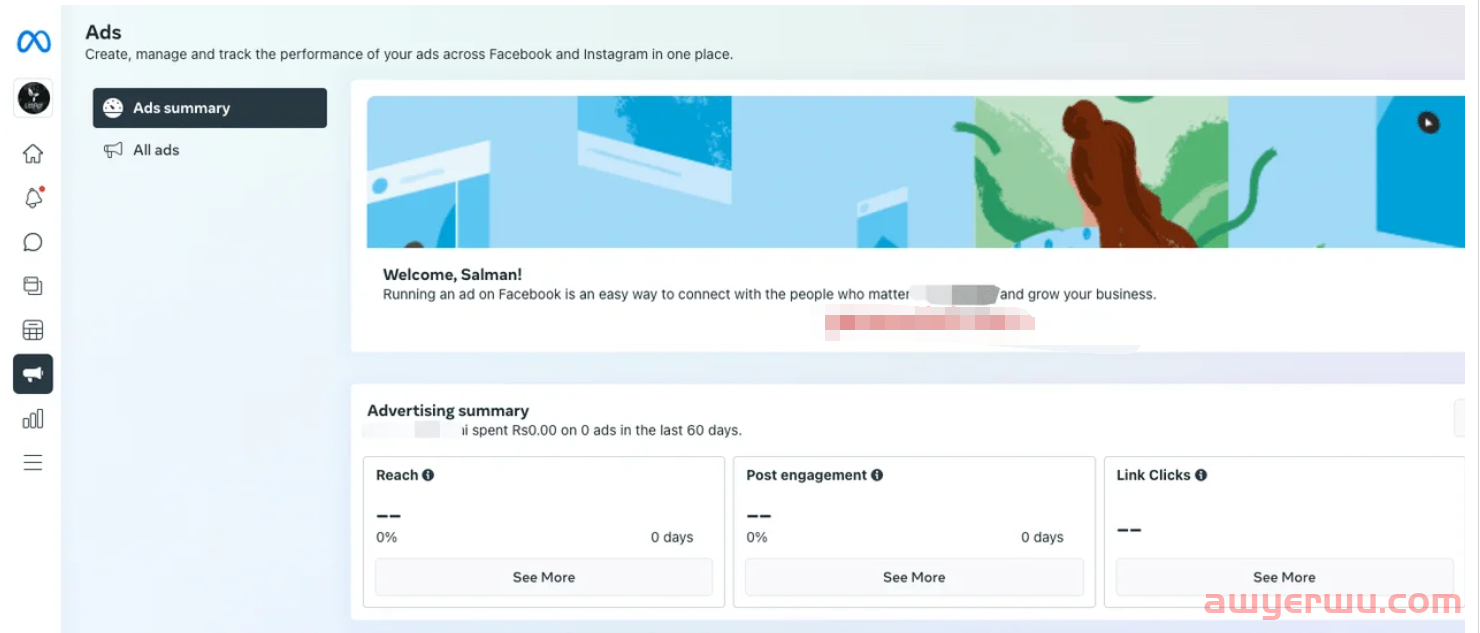The image size is (1480, 633).
Task: Open Posts and content icon
Action: 33,286
